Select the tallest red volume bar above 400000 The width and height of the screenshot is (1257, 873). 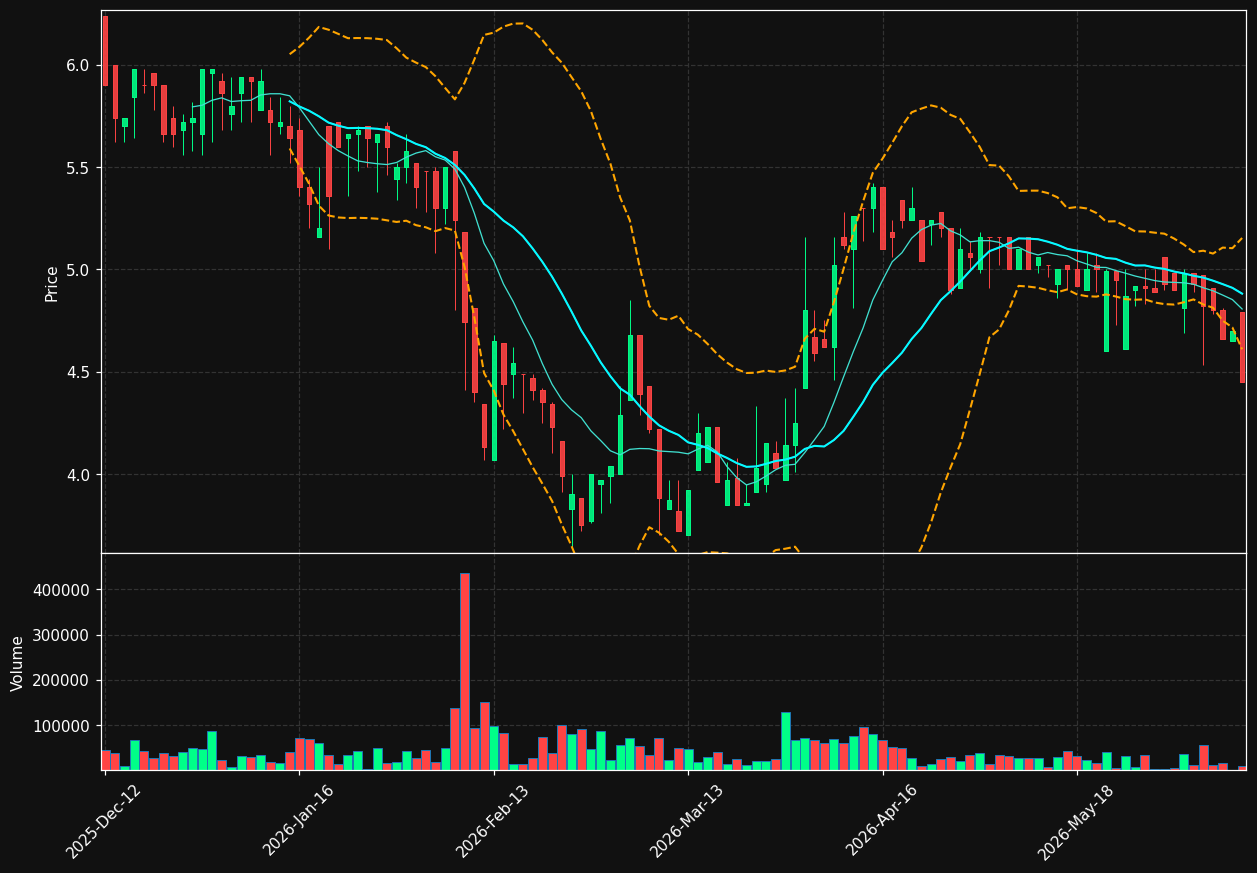[x=465, y=671]
